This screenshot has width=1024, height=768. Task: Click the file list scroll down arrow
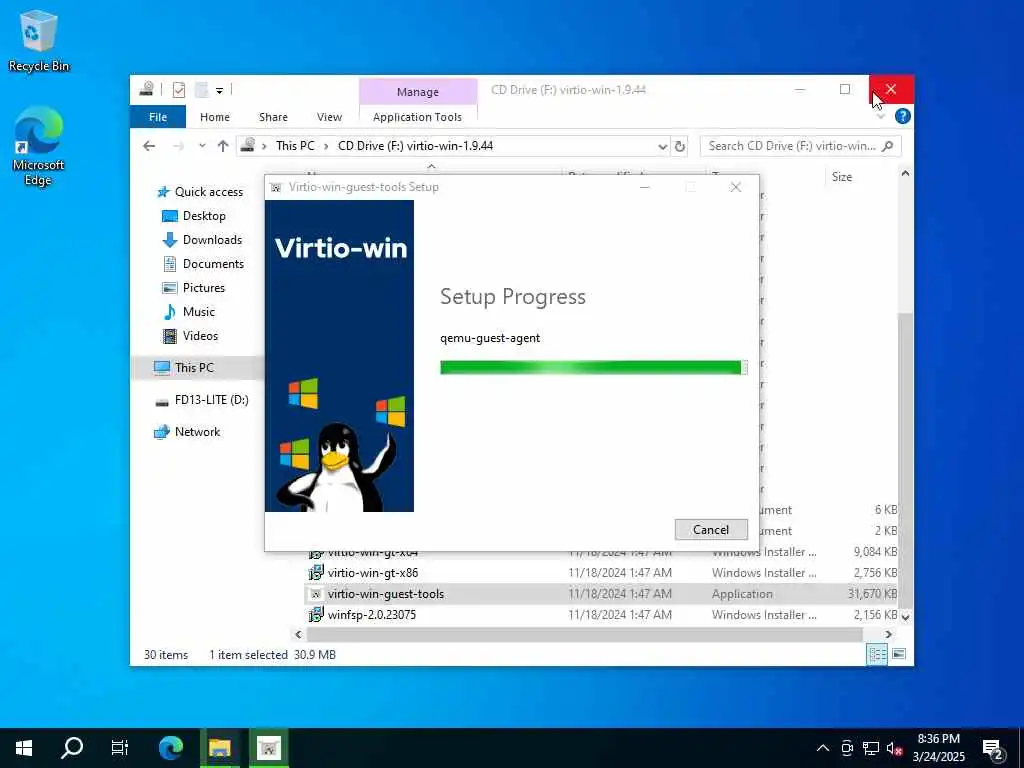click(905, 616)
